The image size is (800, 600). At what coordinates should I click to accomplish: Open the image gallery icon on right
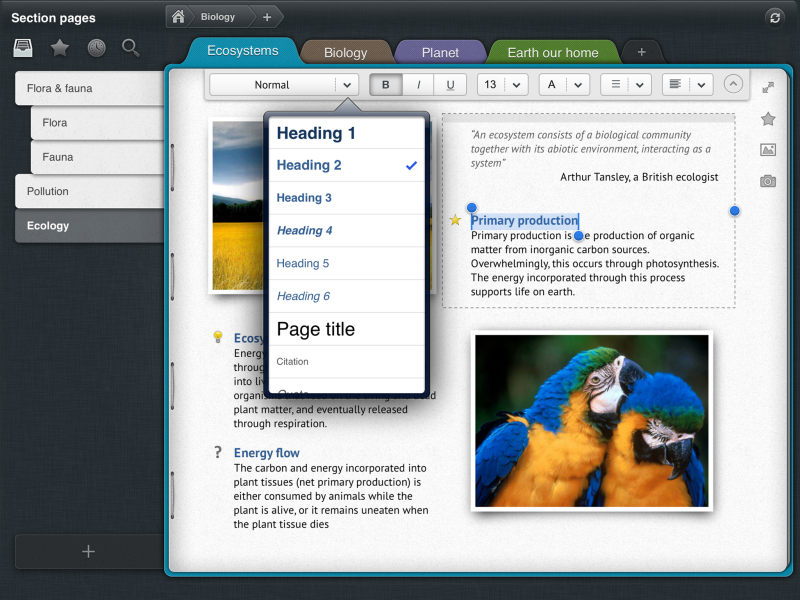pos(768,150)
